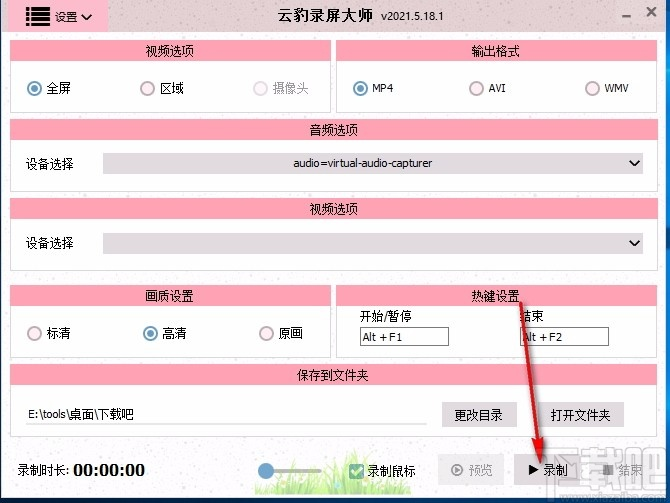The width and height of the screenshot is (670, 503).
Task: Open the audio device dropdown list
Action: click(x=634, y=163)
